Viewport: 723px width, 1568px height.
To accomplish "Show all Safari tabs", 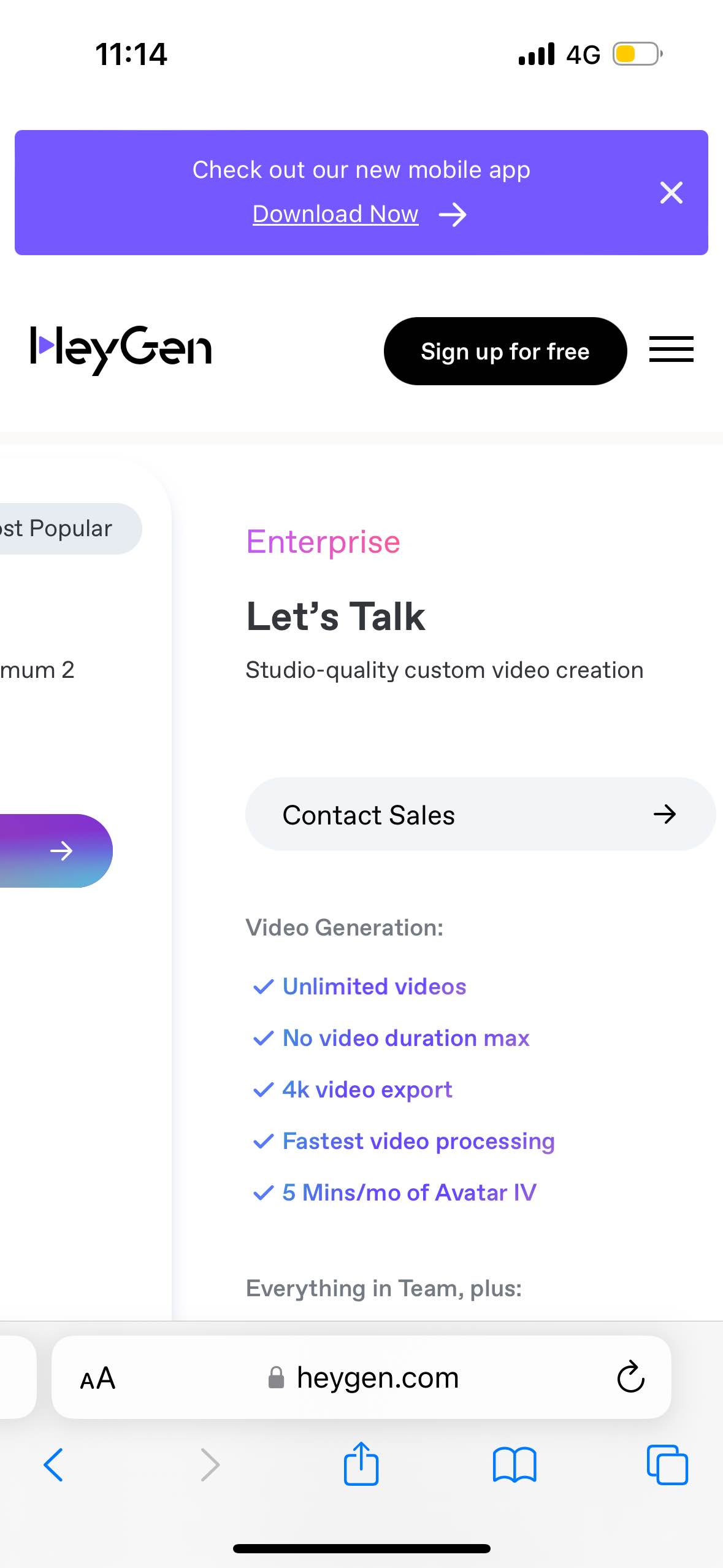I will click(667, 1465).
